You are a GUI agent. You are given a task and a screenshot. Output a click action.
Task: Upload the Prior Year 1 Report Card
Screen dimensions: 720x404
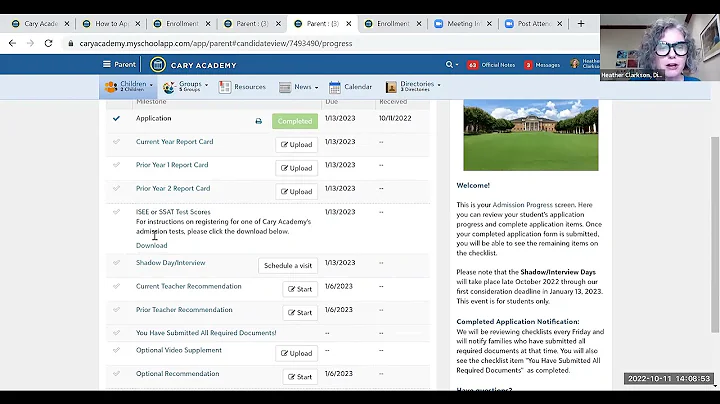tap(297, 168)
